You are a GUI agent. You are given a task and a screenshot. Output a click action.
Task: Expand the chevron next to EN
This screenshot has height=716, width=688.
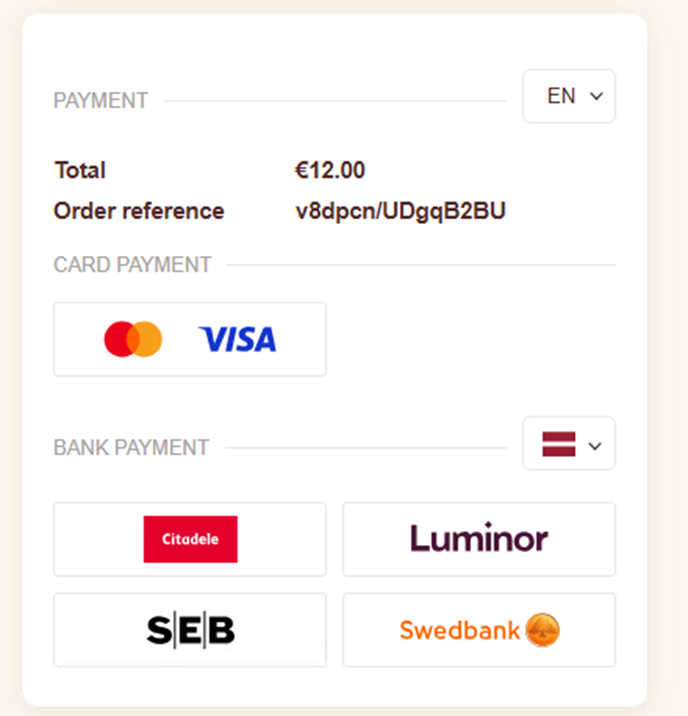[596, 96]
